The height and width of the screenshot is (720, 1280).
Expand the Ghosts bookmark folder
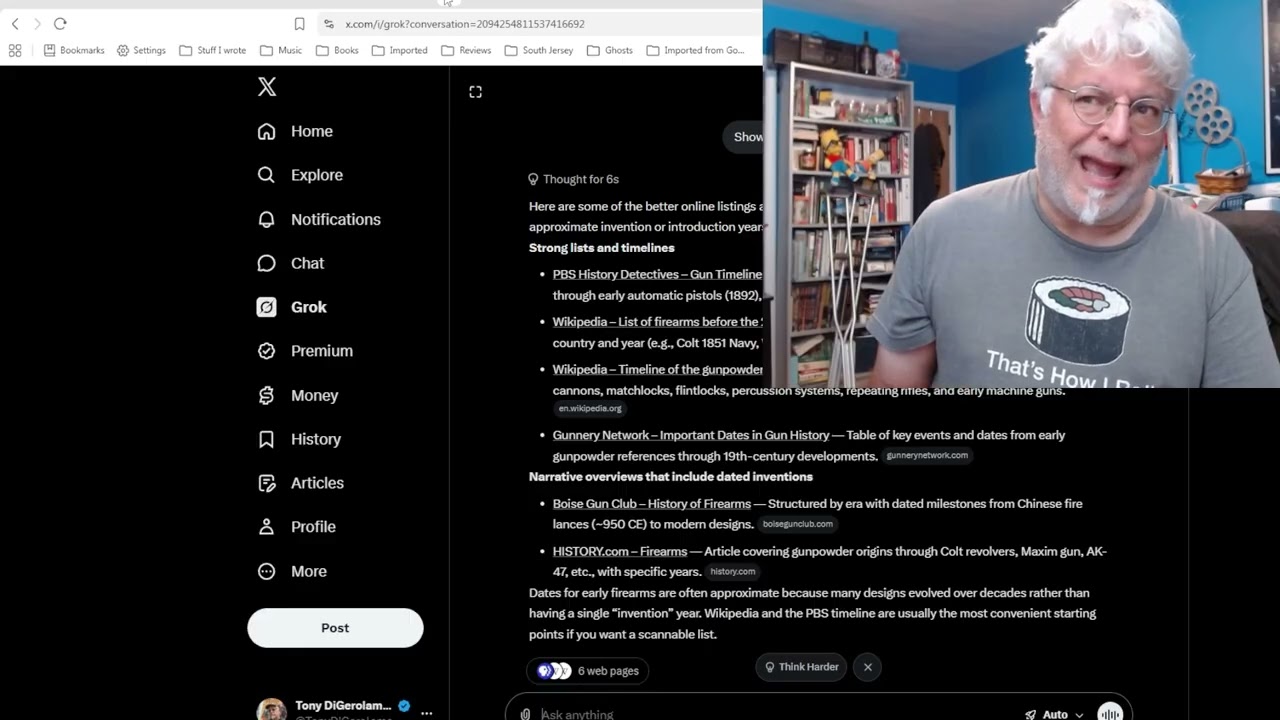[610, 50]
